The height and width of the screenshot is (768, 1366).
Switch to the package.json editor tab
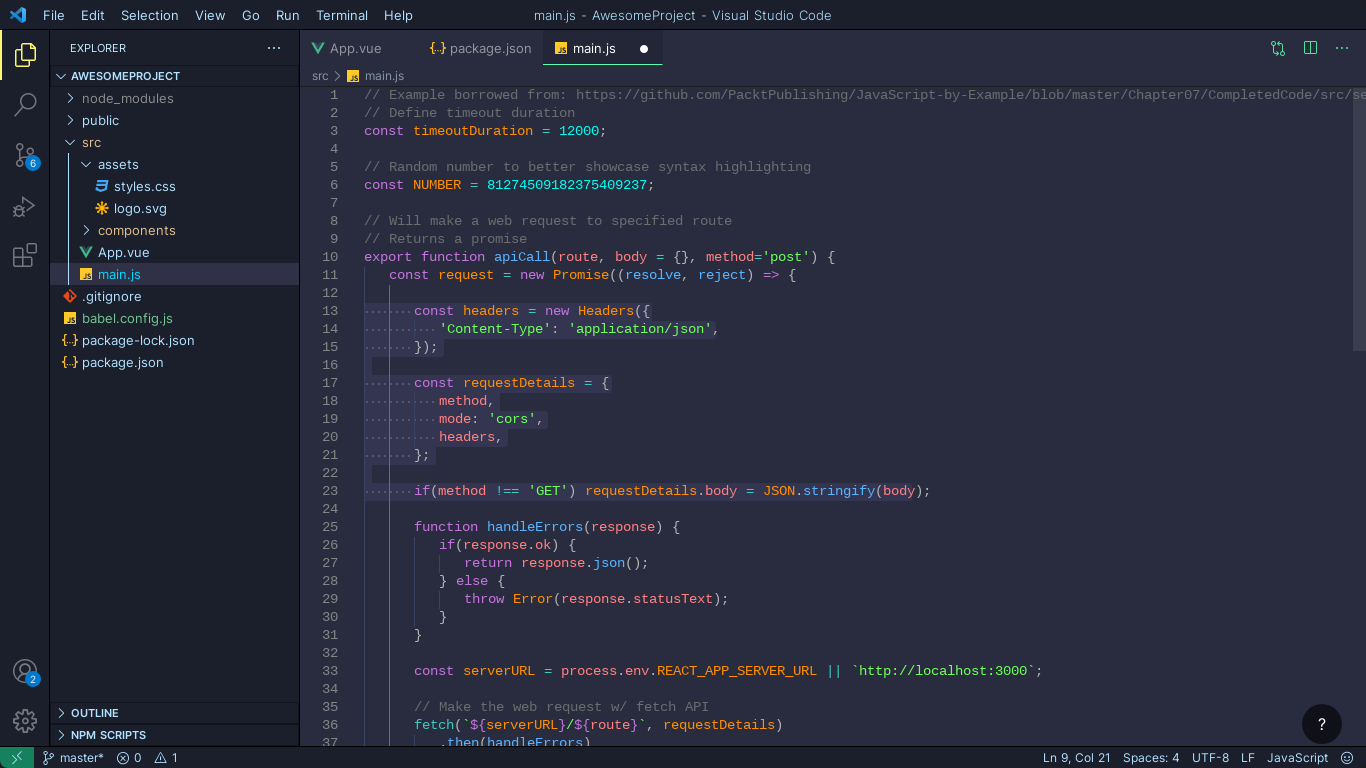tap(480, 48)
